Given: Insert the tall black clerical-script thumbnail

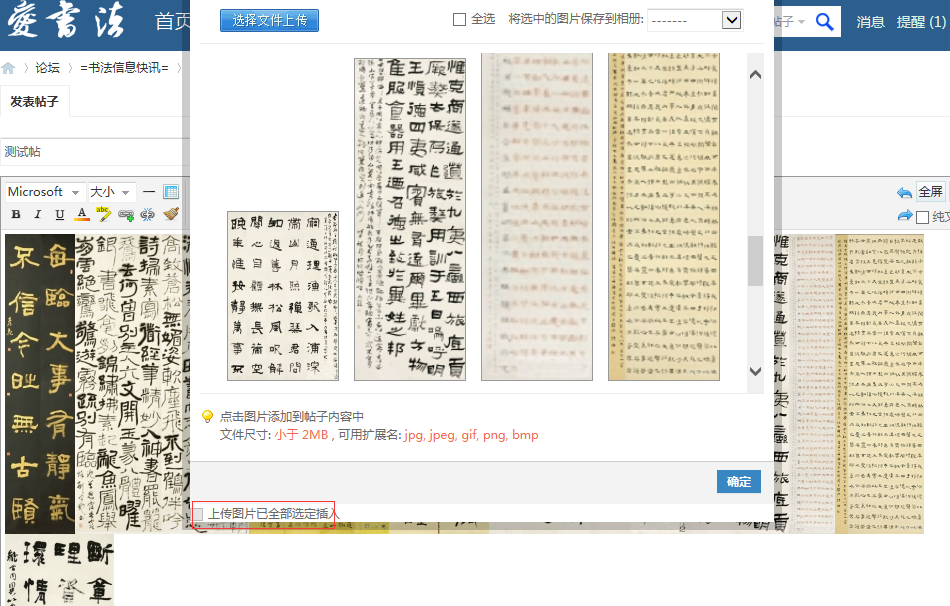Looking at the screenshot, I should click(x=410, y=219).
